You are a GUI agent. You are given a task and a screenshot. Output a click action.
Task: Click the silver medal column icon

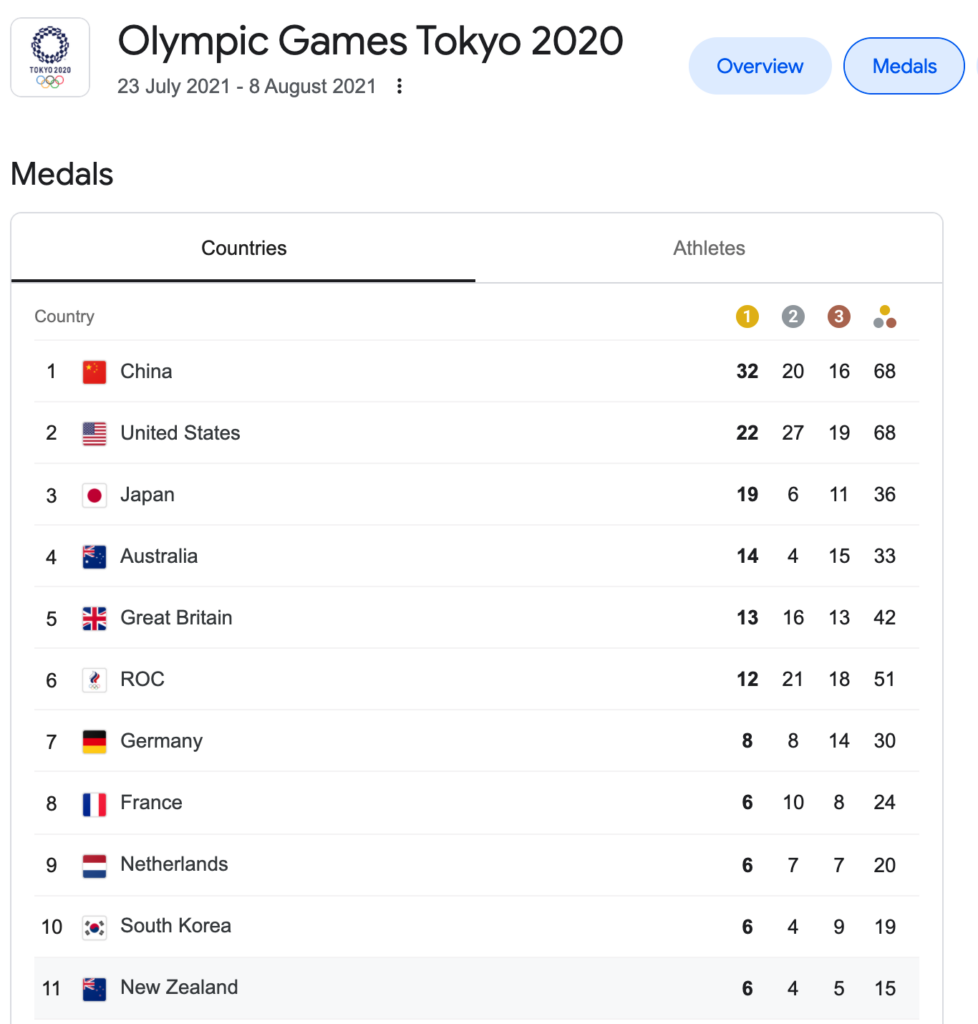[x=793, y=317]
